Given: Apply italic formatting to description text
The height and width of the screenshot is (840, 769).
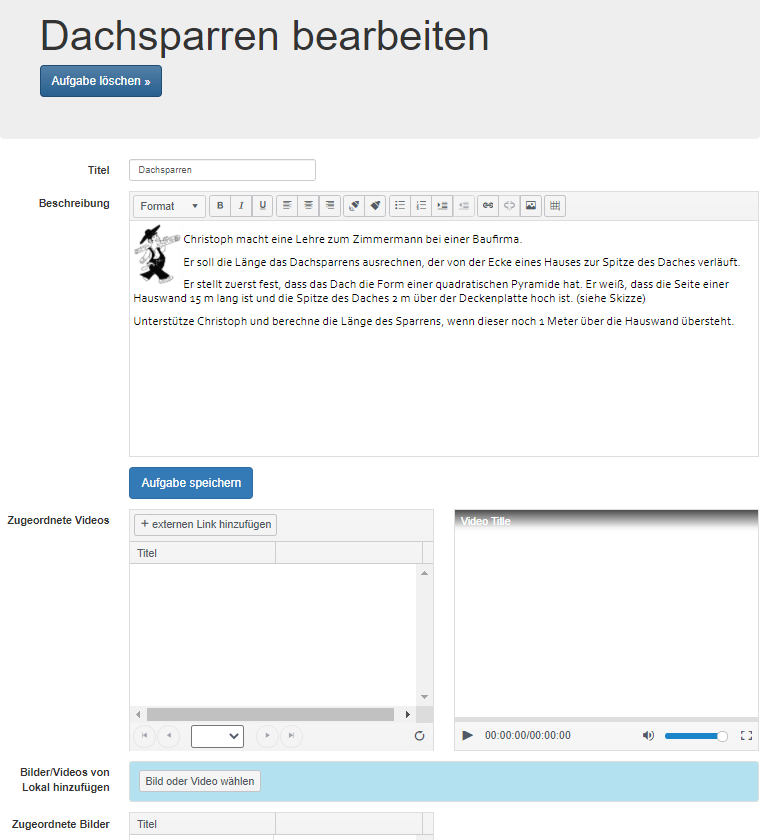Looking at the screenshot, I should coord(241,206).
